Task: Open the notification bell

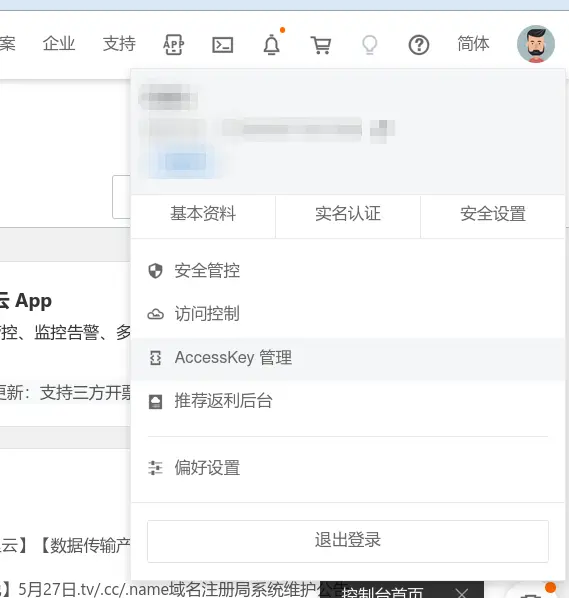Action: tap(272, 45)
